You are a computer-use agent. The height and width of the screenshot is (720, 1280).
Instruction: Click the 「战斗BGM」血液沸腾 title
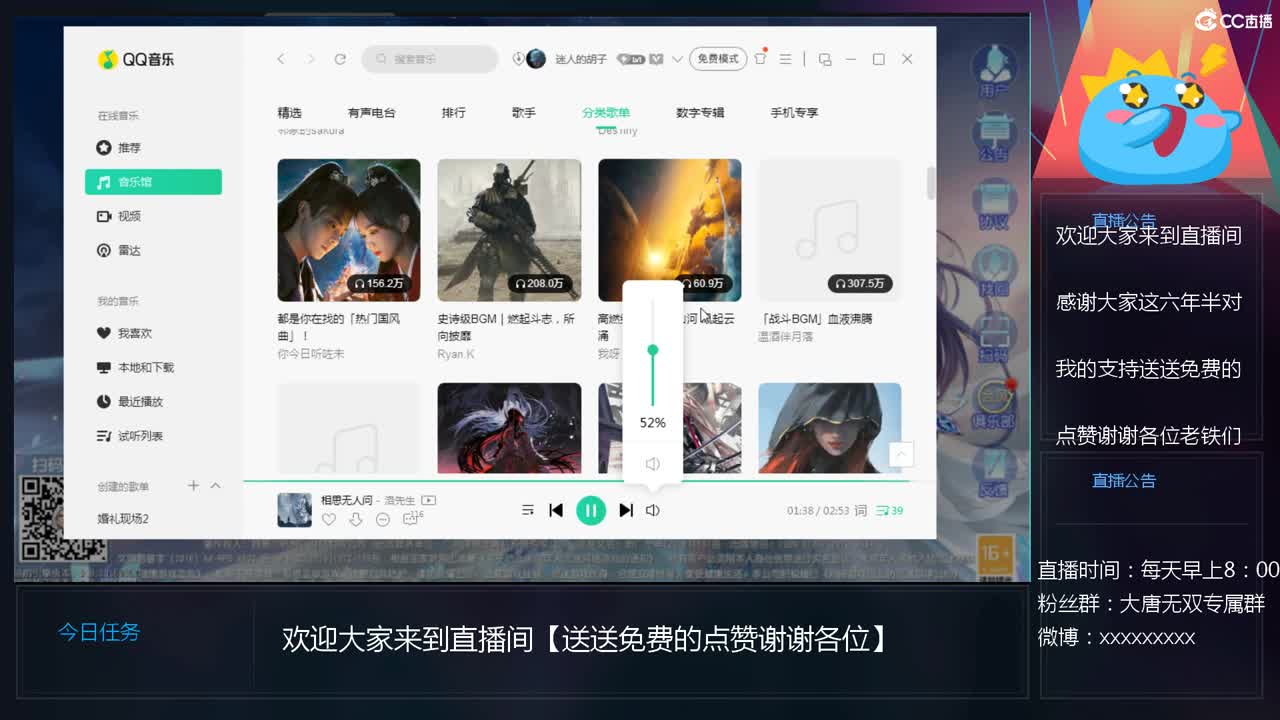(x=817, y=319)
